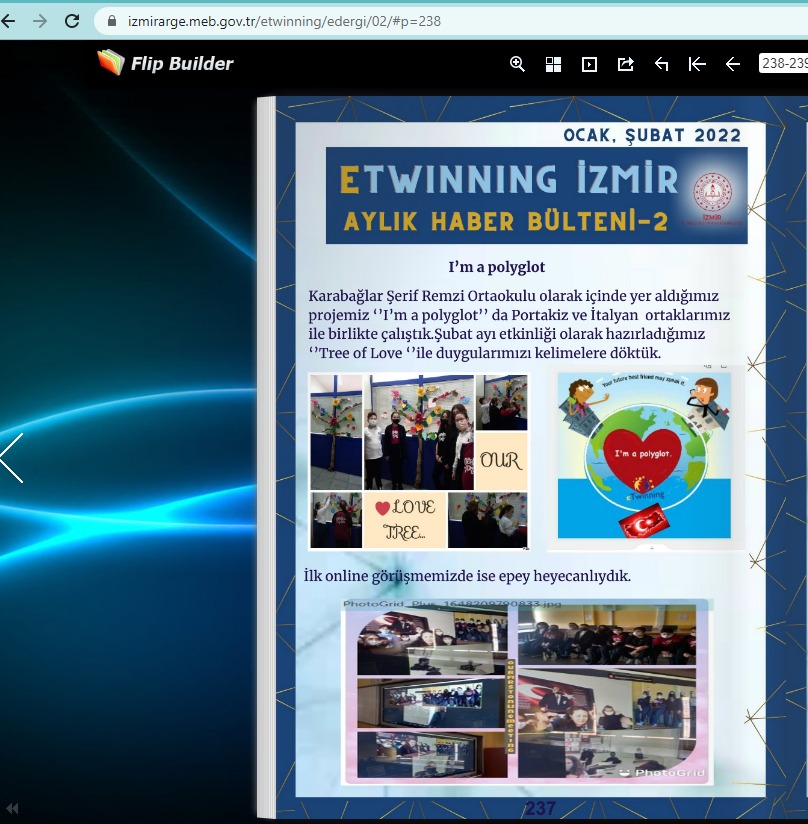Start auto flip playback
The height and width of the screenshot is (824, 808).
589,64
